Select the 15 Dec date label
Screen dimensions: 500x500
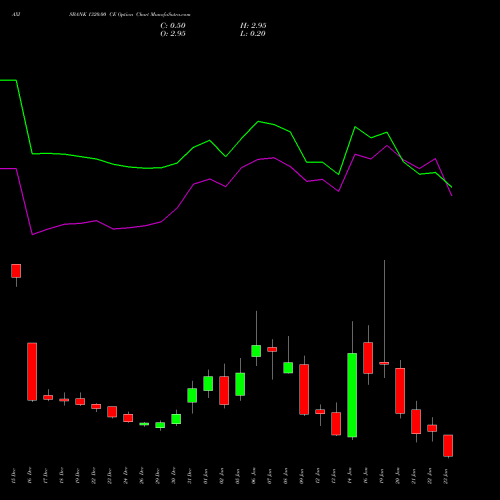click(x=14, y=476)
